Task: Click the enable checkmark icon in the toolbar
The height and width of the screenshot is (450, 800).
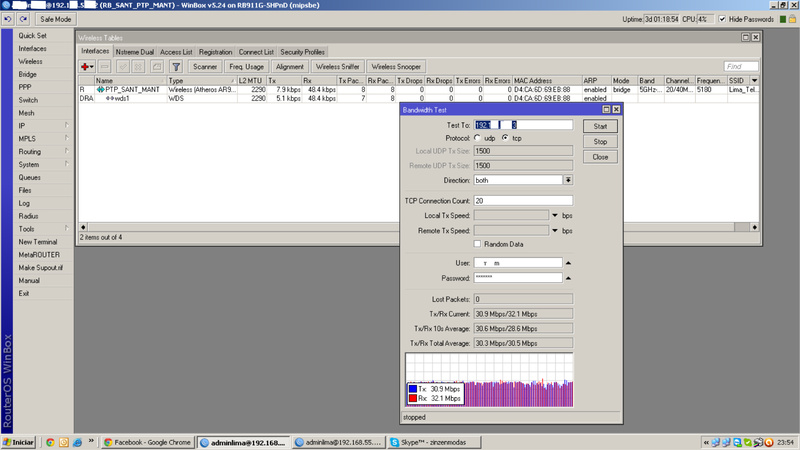Action: click(123, 66)
